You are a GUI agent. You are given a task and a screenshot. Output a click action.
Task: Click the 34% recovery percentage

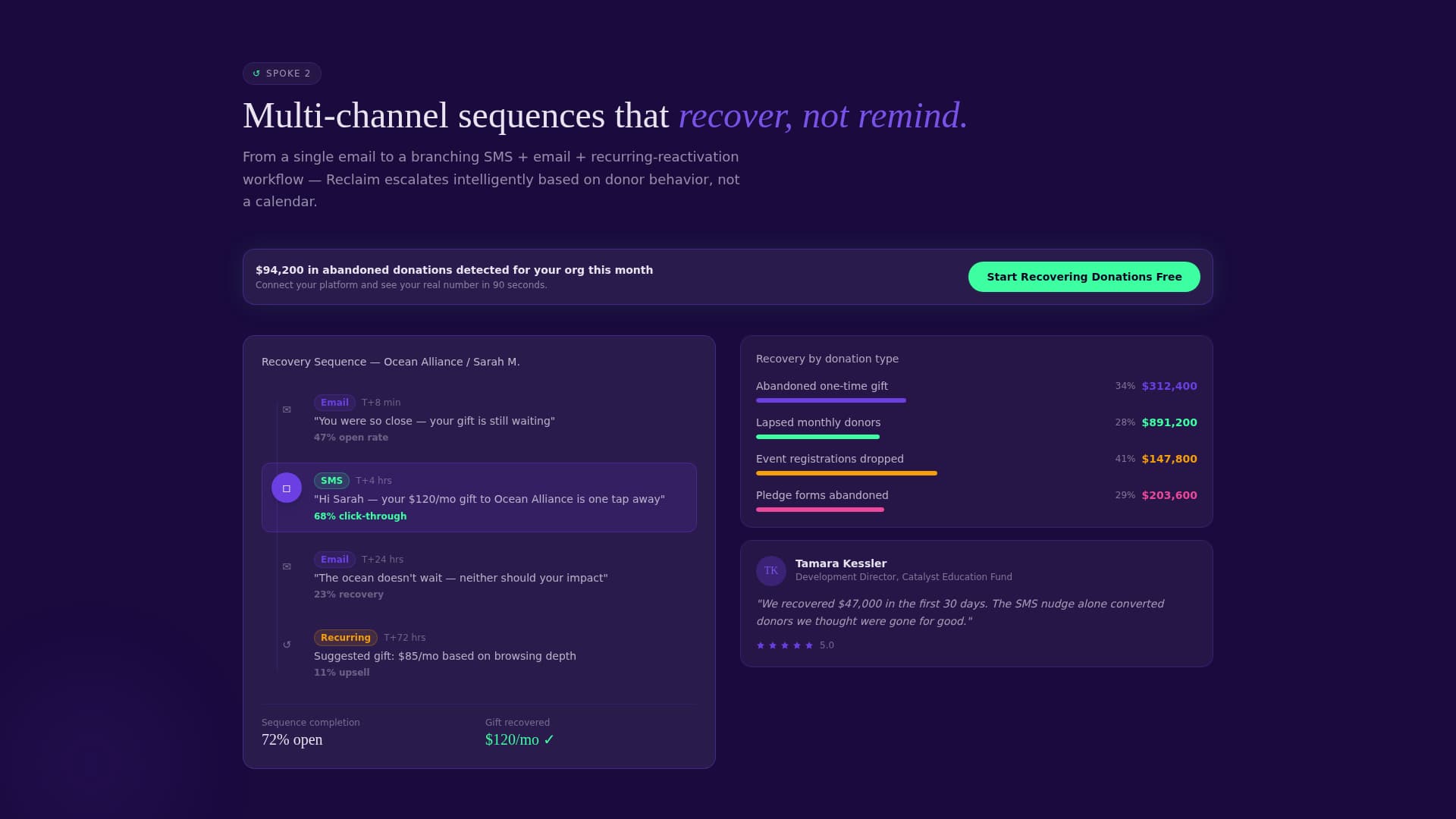click(x=1125, y=386)
